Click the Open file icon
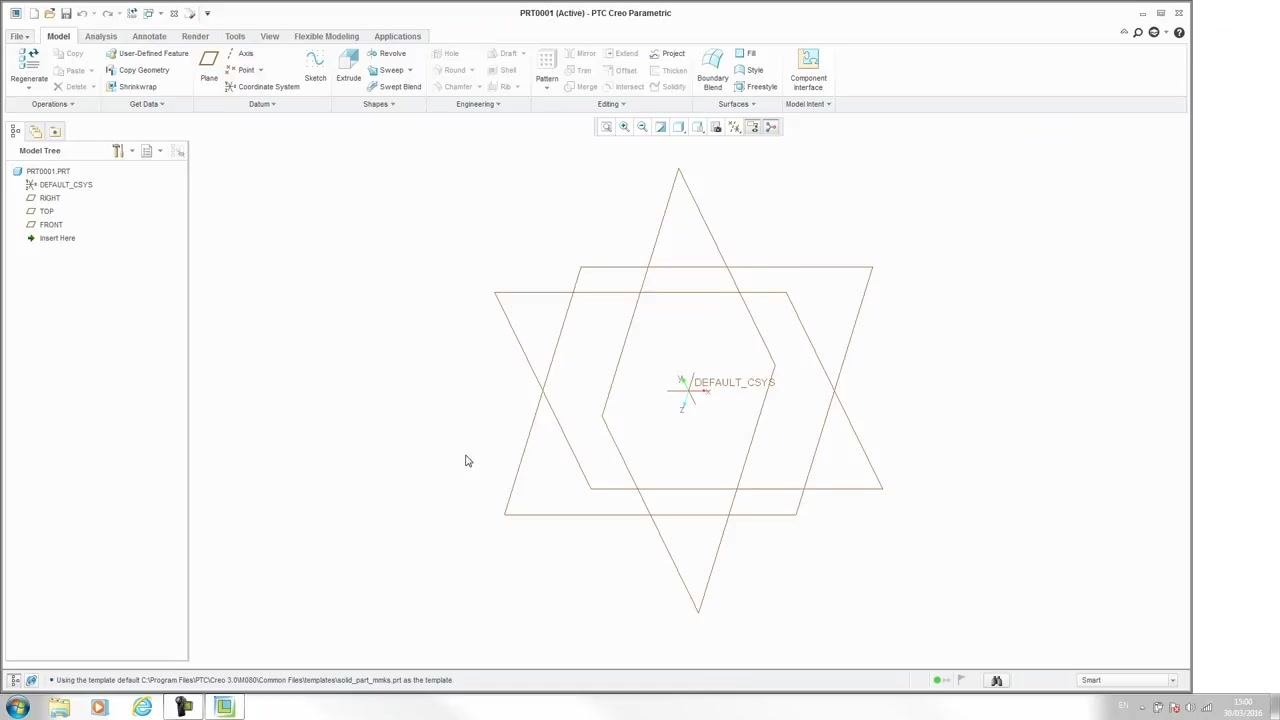Screen dimensions: 1280x720 49,13
